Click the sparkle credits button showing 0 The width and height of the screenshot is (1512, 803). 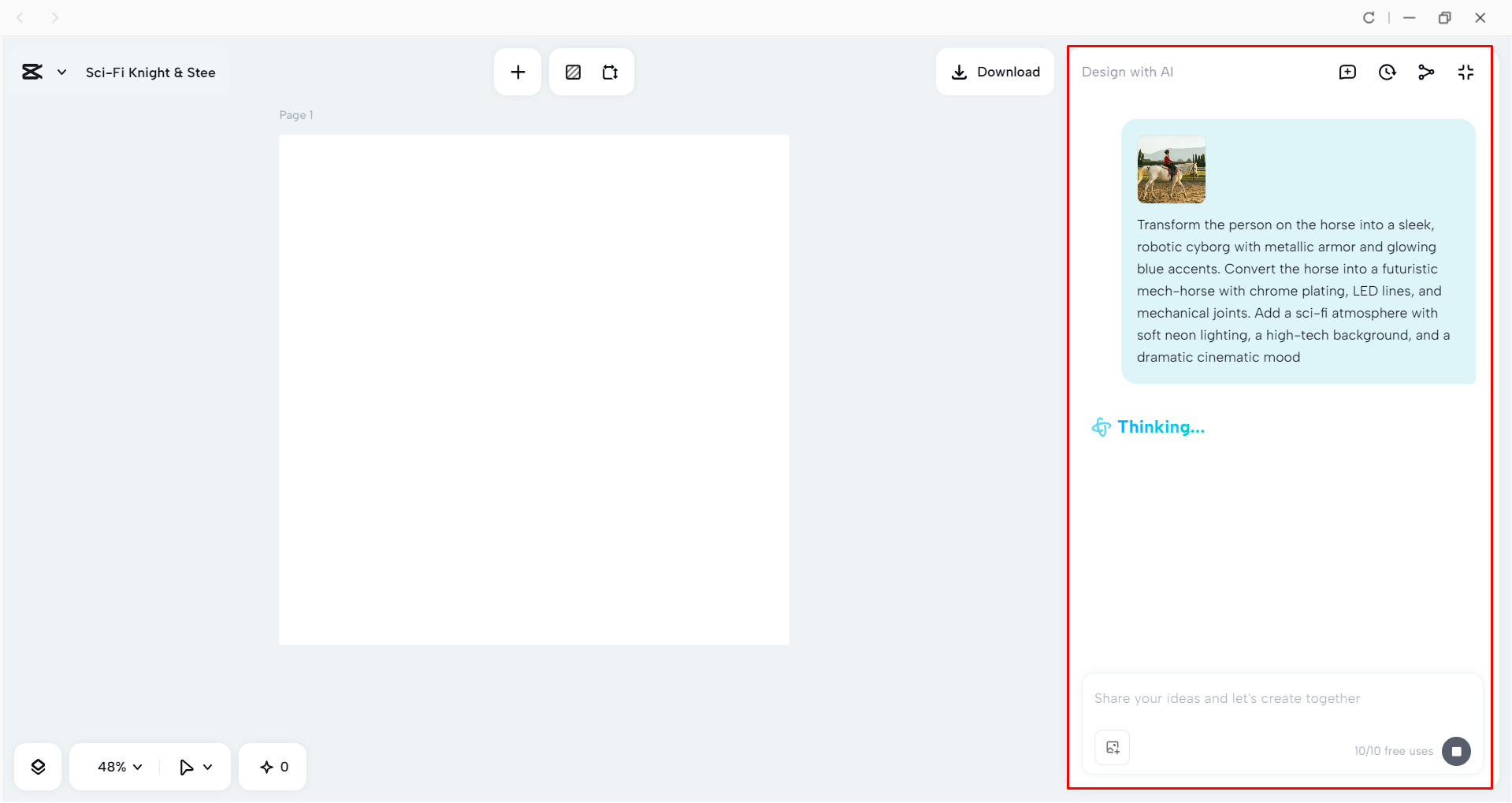pyautogui.click(x=272, y=766)
